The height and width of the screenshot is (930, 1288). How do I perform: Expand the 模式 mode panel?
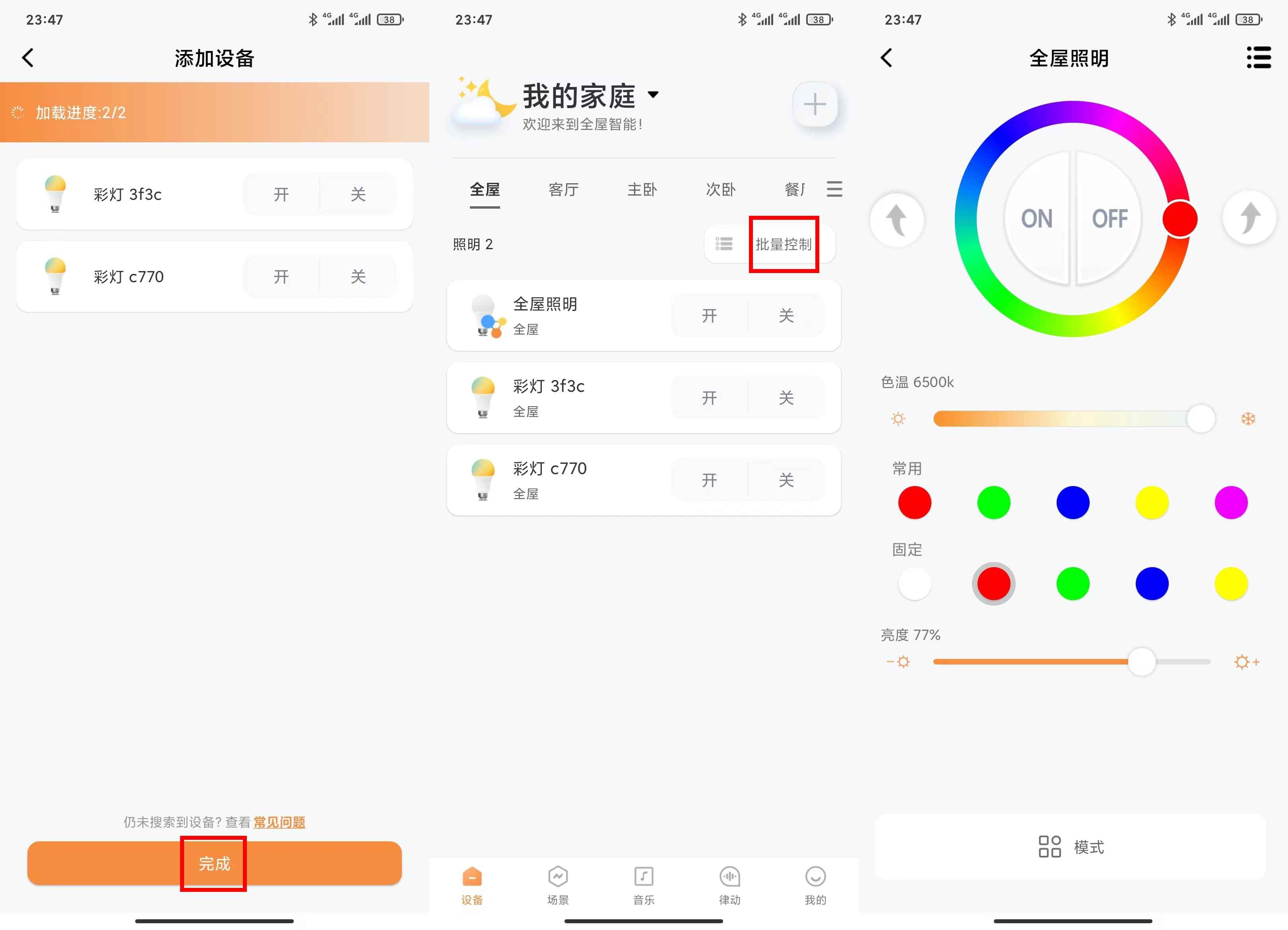point(1071,847)
